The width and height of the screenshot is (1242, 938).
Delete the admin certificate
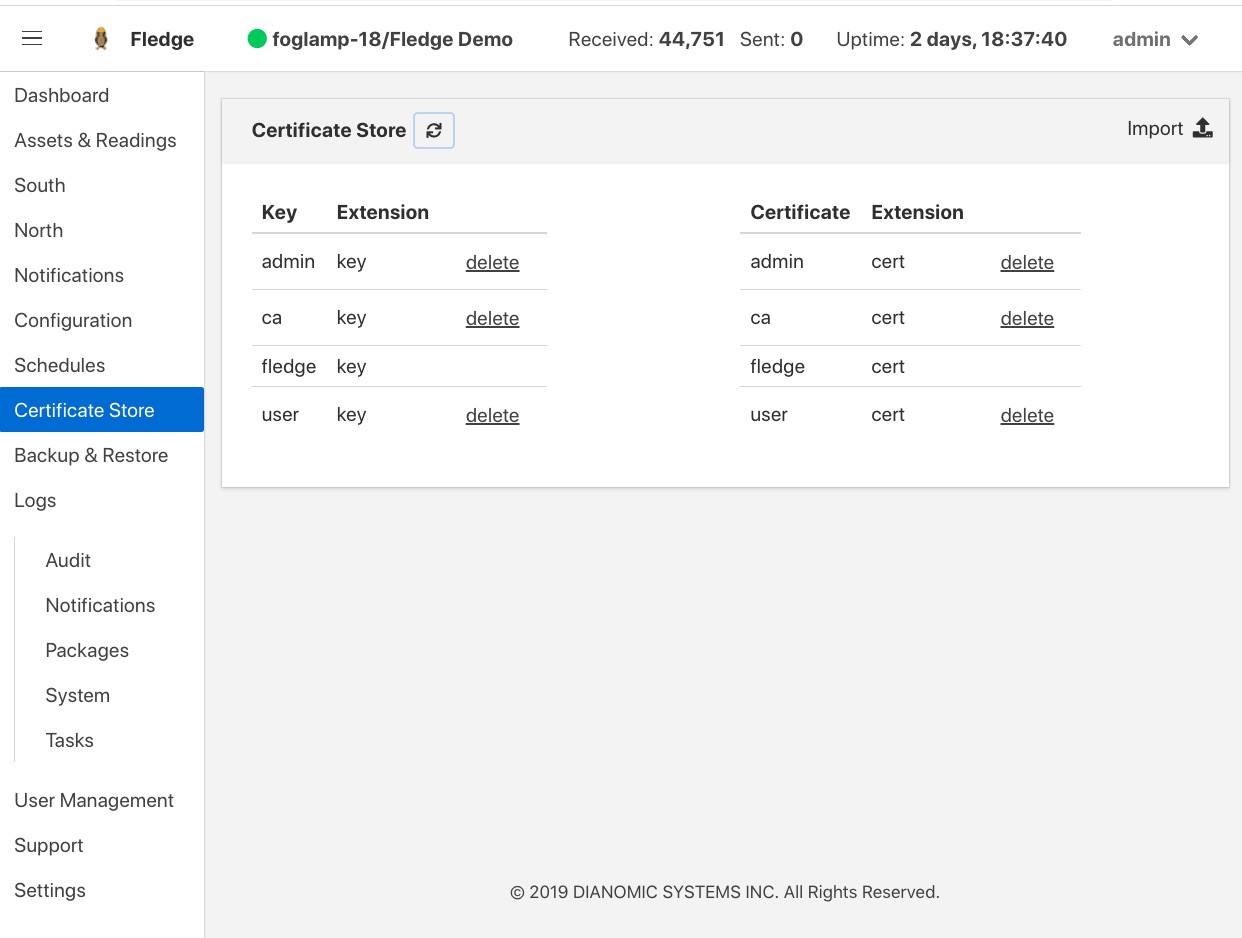pos(1027,263)
